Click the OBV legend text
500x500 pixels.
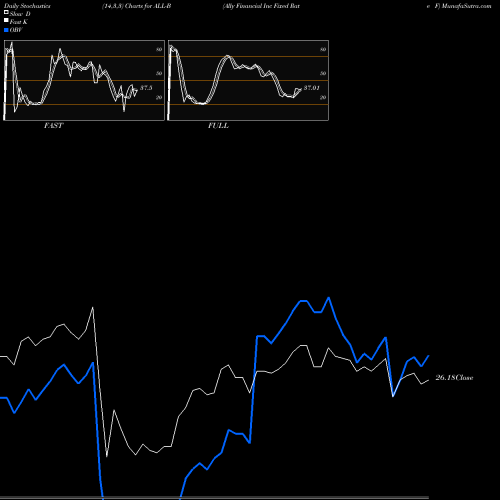pyautogui.click(x=16, y=30)
